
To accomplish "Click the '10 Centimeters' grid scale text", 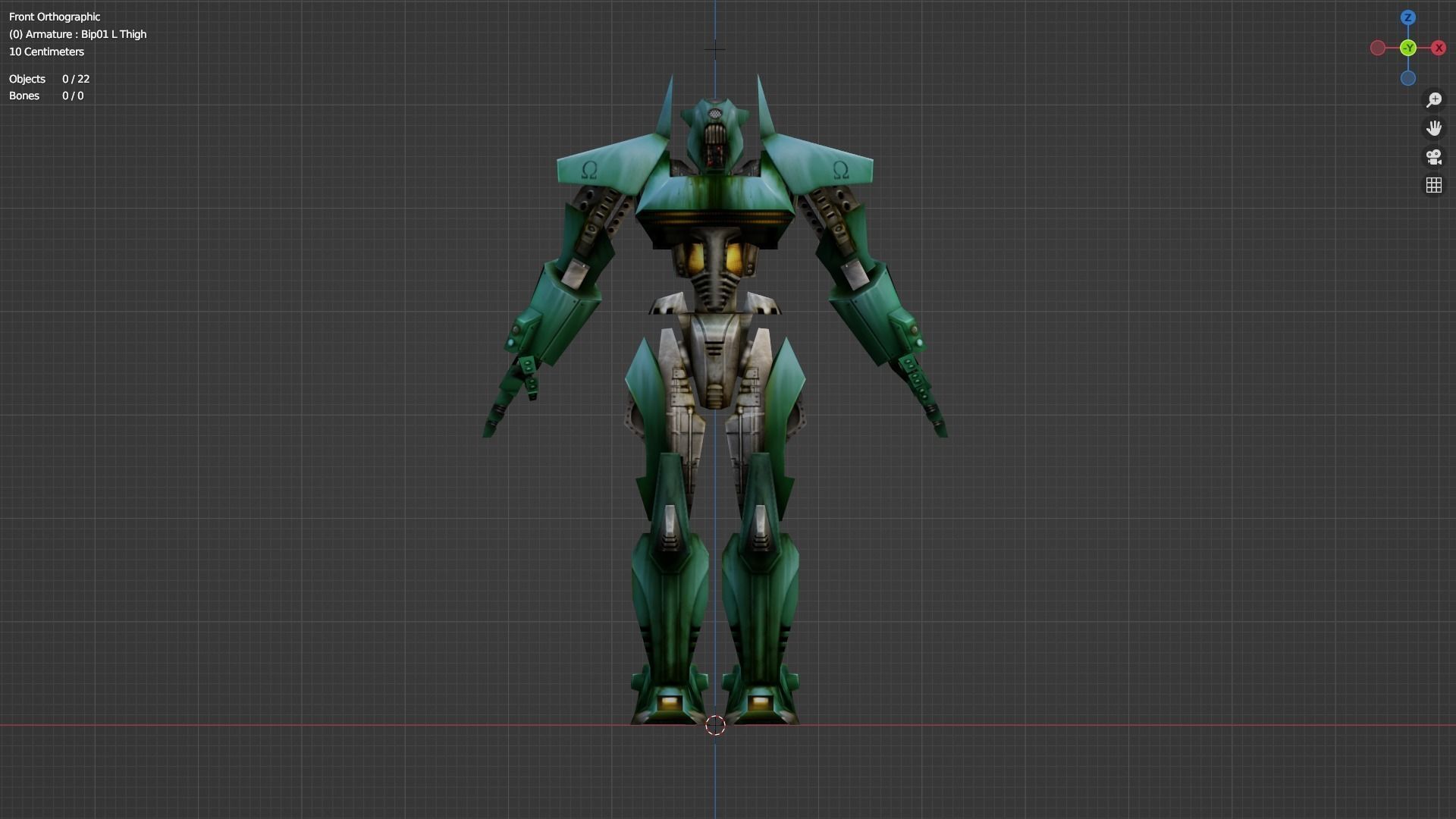I will [46, 52].
